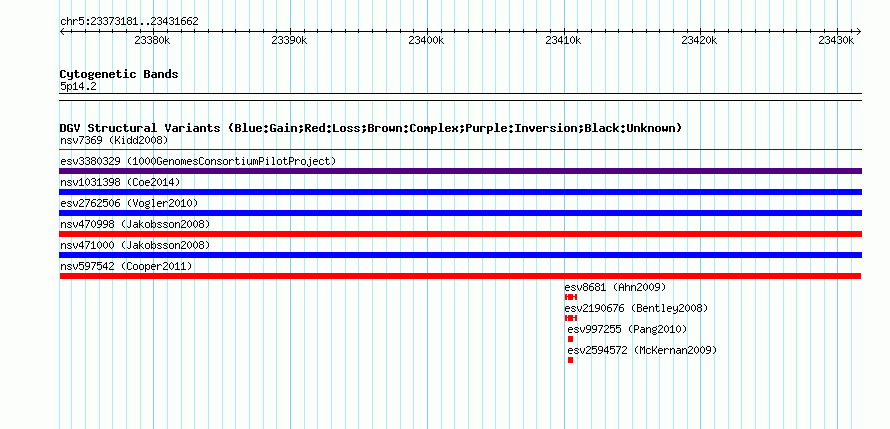Click the 23430k ruler label
890x429 pixels.
(837, 40)
